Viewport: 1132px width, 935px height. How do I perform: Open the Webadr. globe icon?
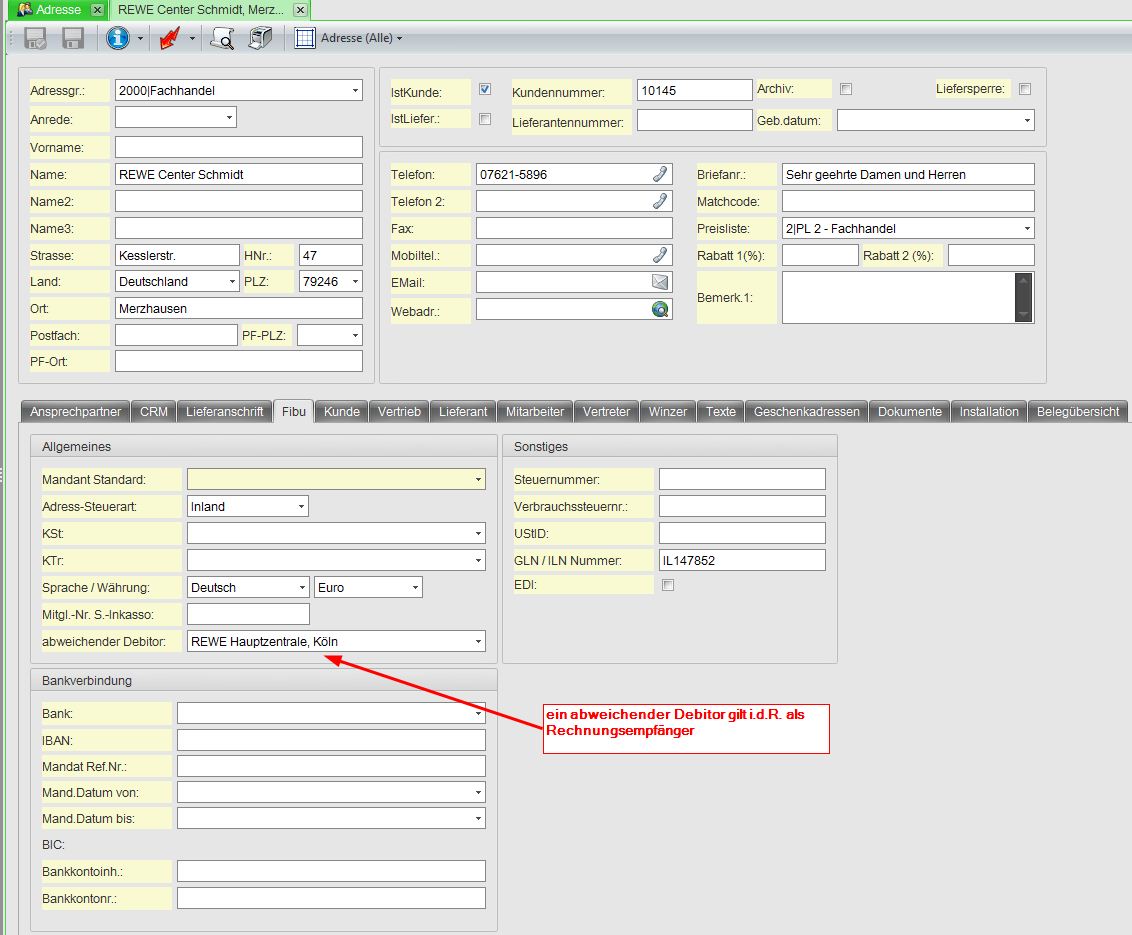(x=660, y=309)
